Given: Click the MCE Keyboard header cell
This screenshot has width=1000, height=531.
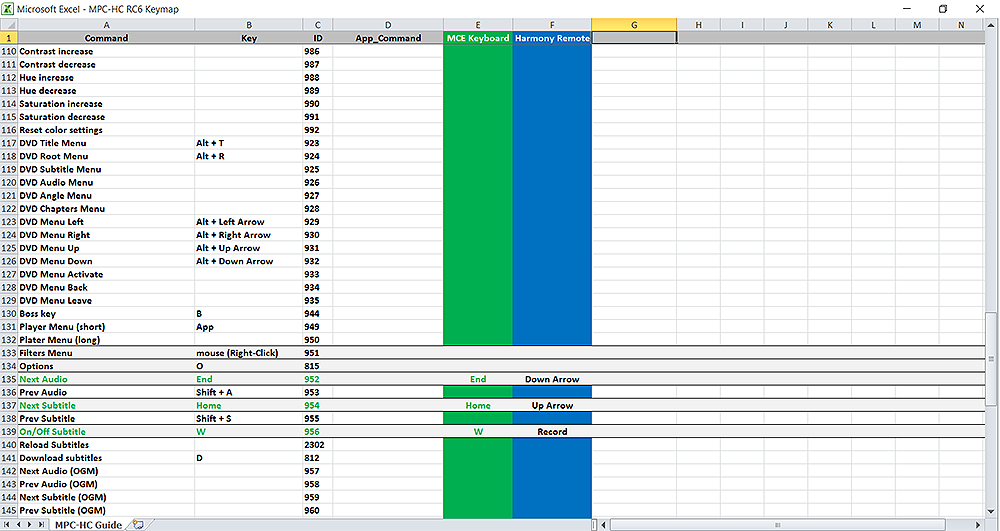Looking at the screenshot, I should pos(478,38).
